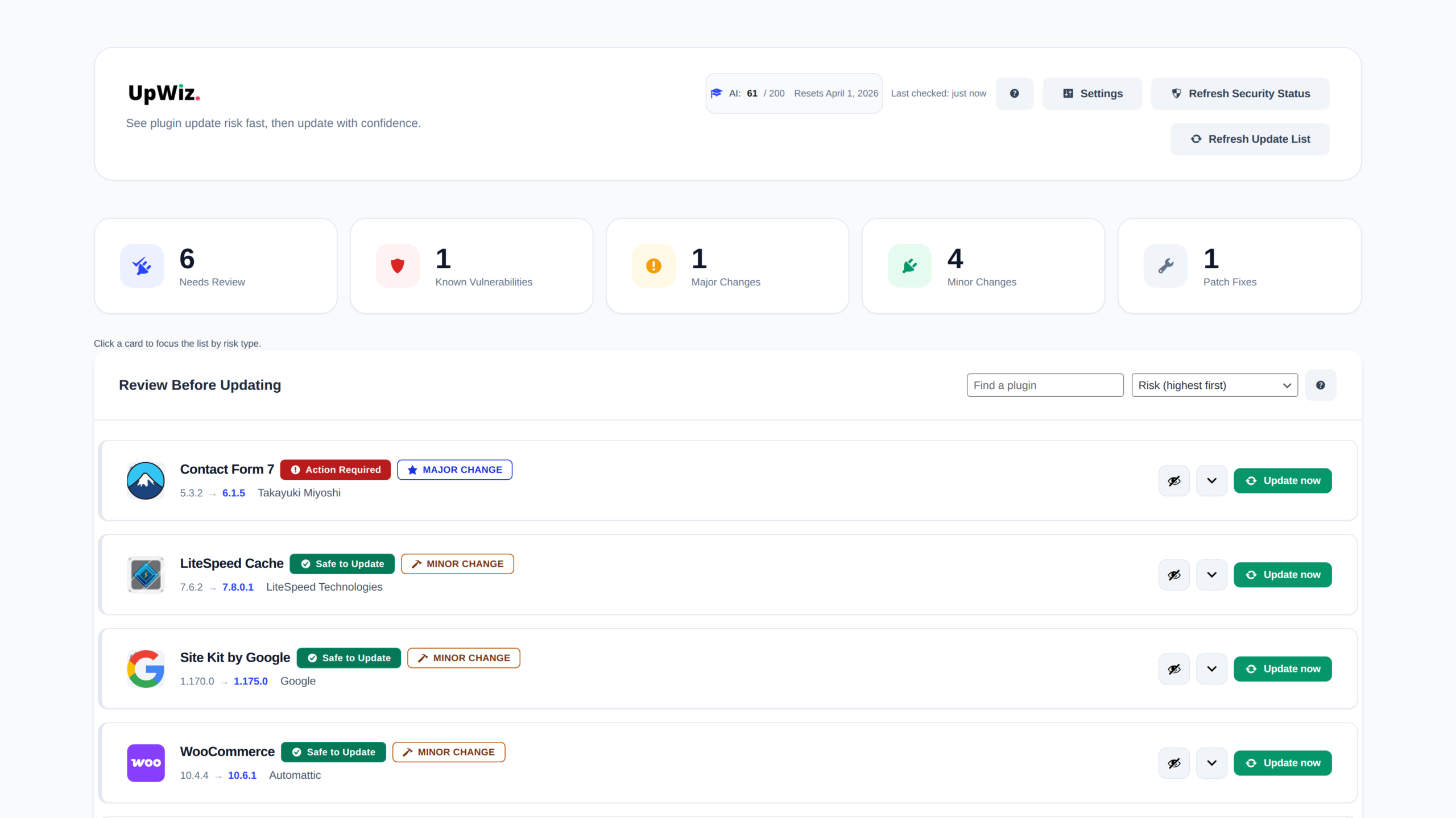Click WooCommerce MINOR CHANGE badge
Image resolution: width=1456 pixels, height=818 pixels.
click(449, 752)
